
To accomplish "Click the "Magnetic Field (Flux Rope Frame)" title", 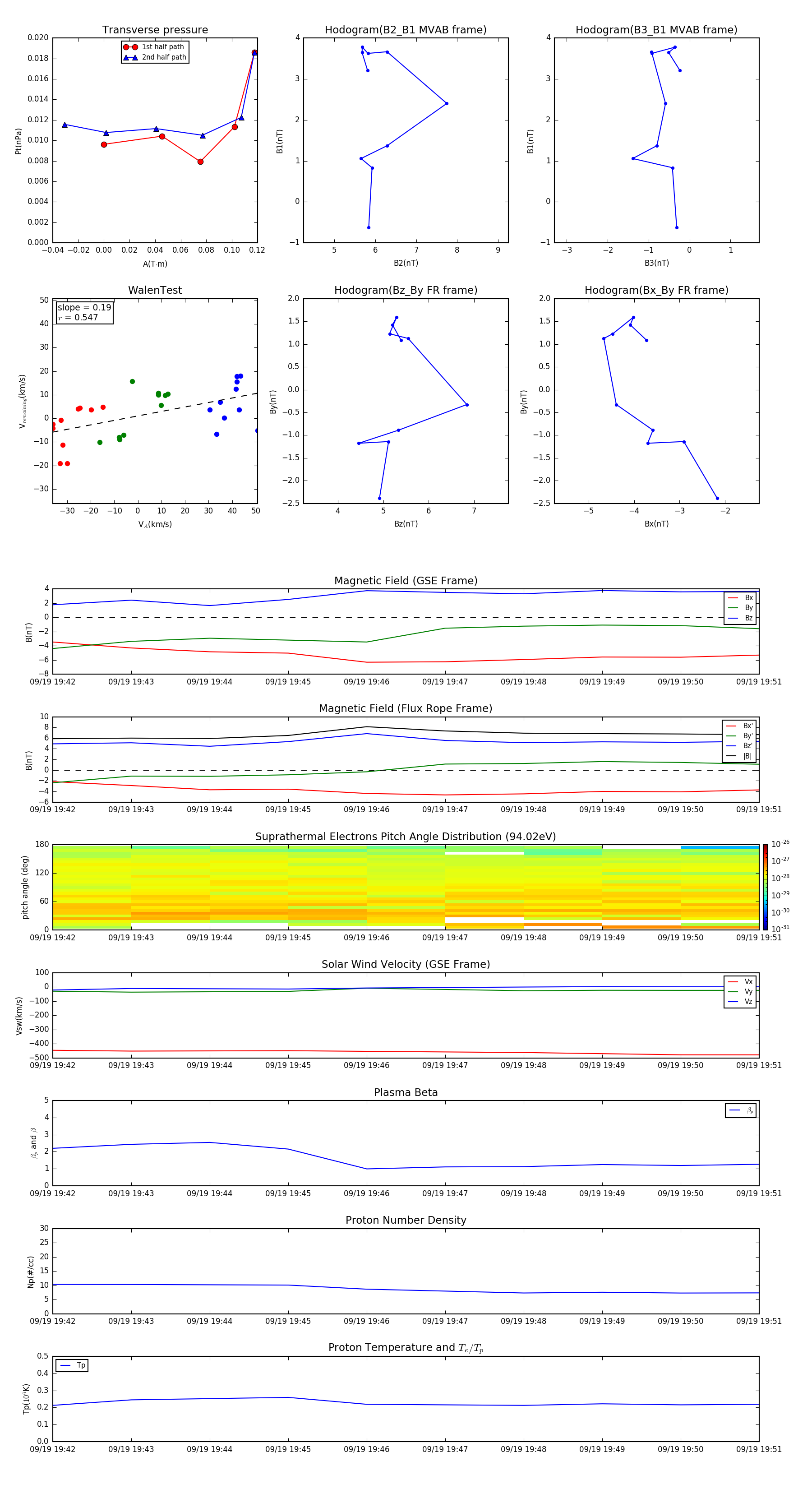I will (406, 709).
